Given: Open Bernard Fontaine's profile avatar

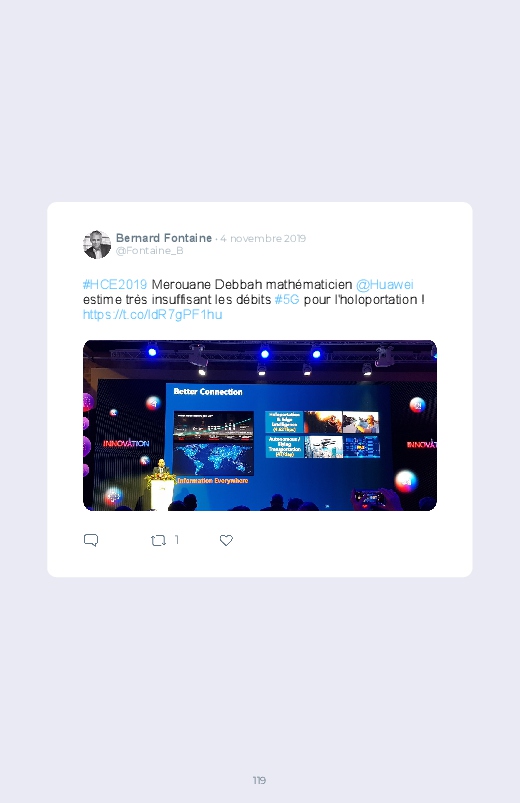Looking at the screenshot, I should point(97,244).
